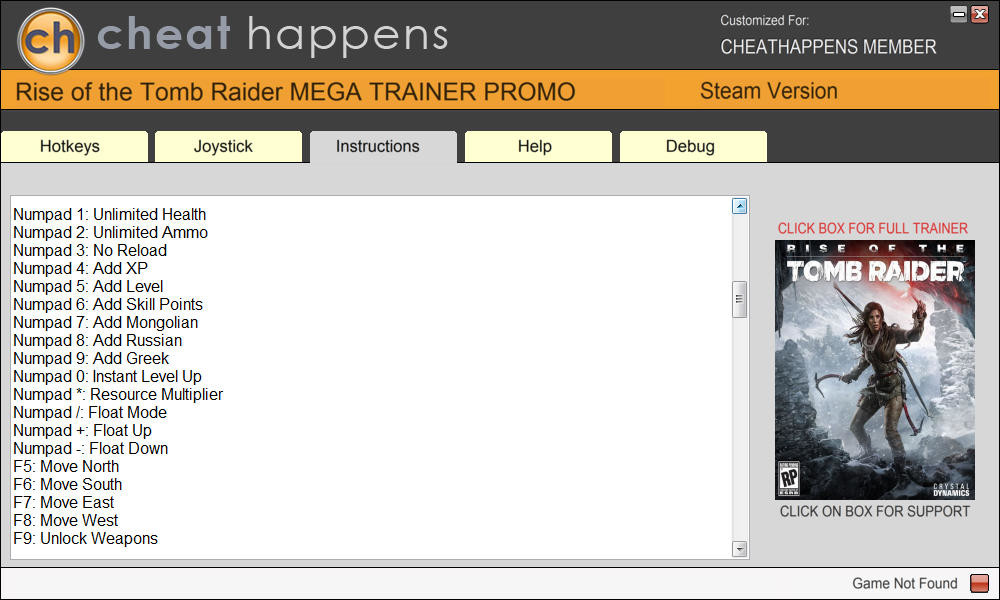The width and height of the screenshot is (1000, 600).
Task: Minimize the trainer window
Action: tap(959, 14)
